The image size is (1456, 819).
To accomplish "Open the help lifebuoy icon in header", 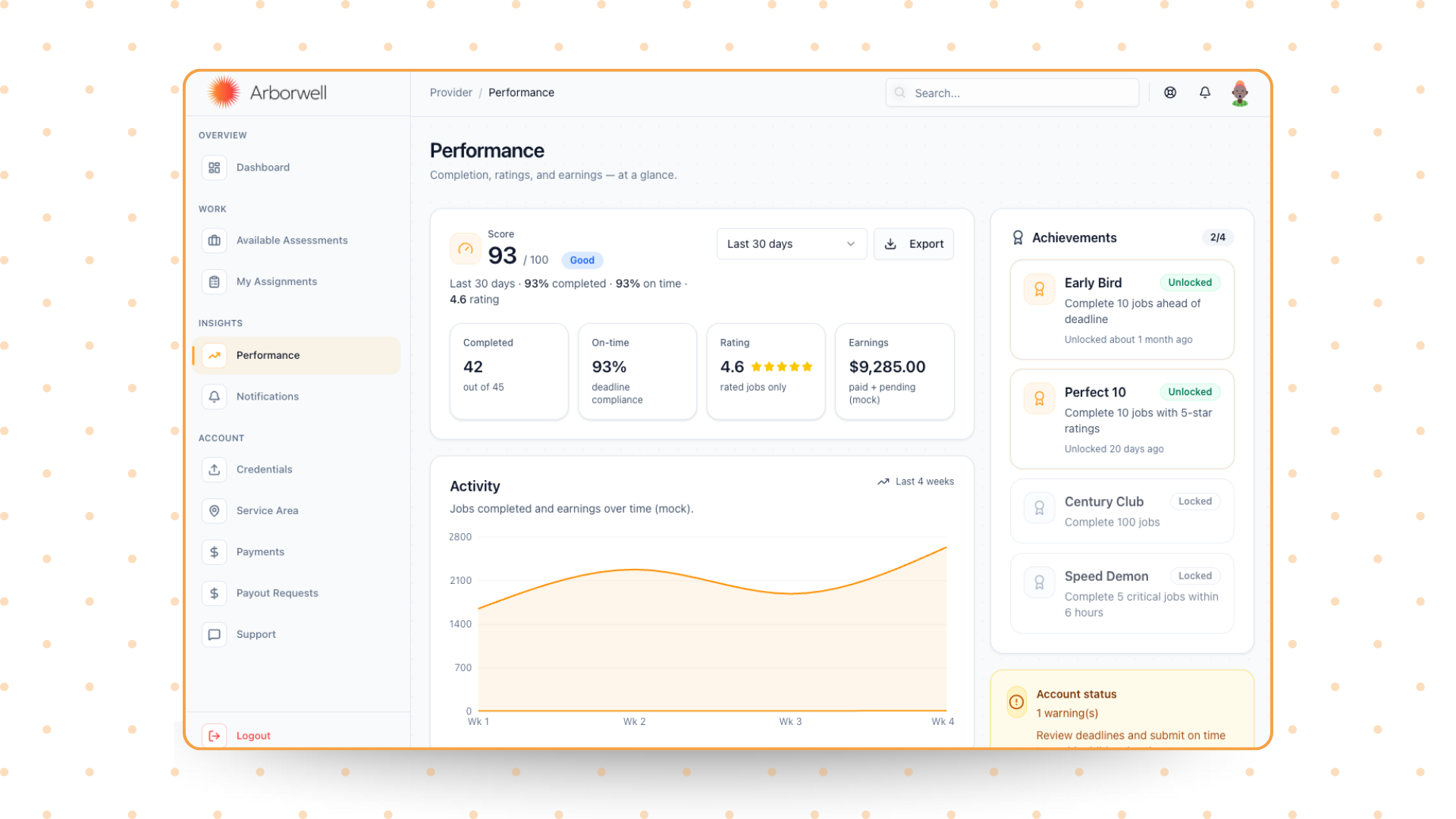I will point(1170,93).
